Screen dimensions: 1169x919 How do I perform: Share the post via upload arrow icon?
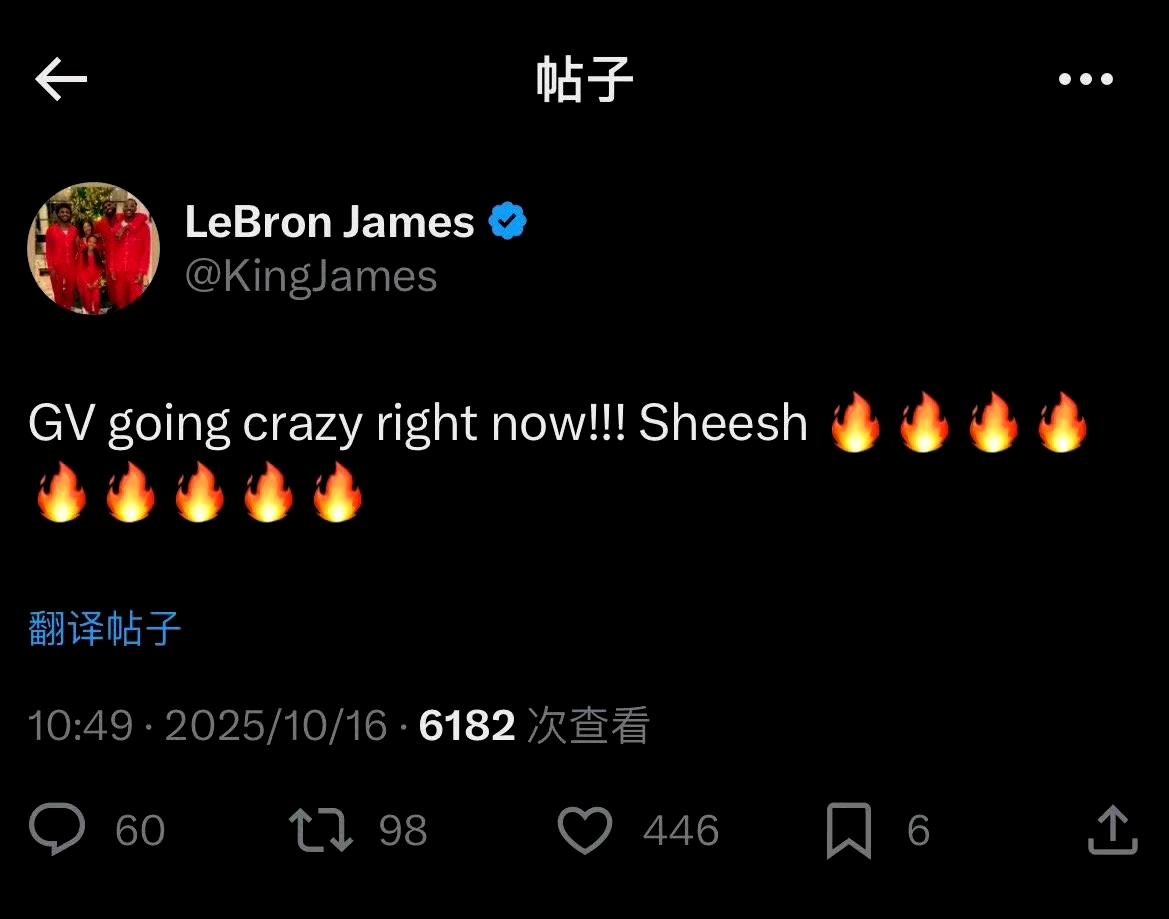pyautogui.click(x=1112, y=830)
